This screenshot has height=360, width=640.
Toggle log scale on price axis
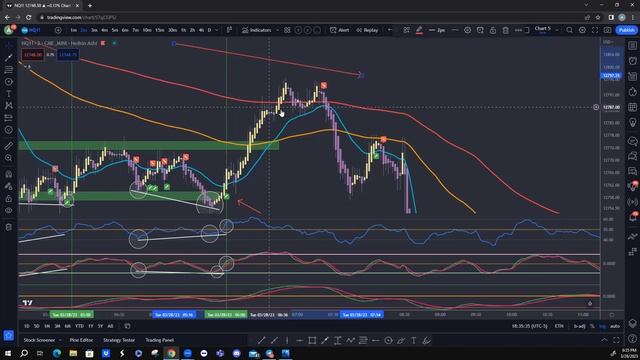[602, 326]
